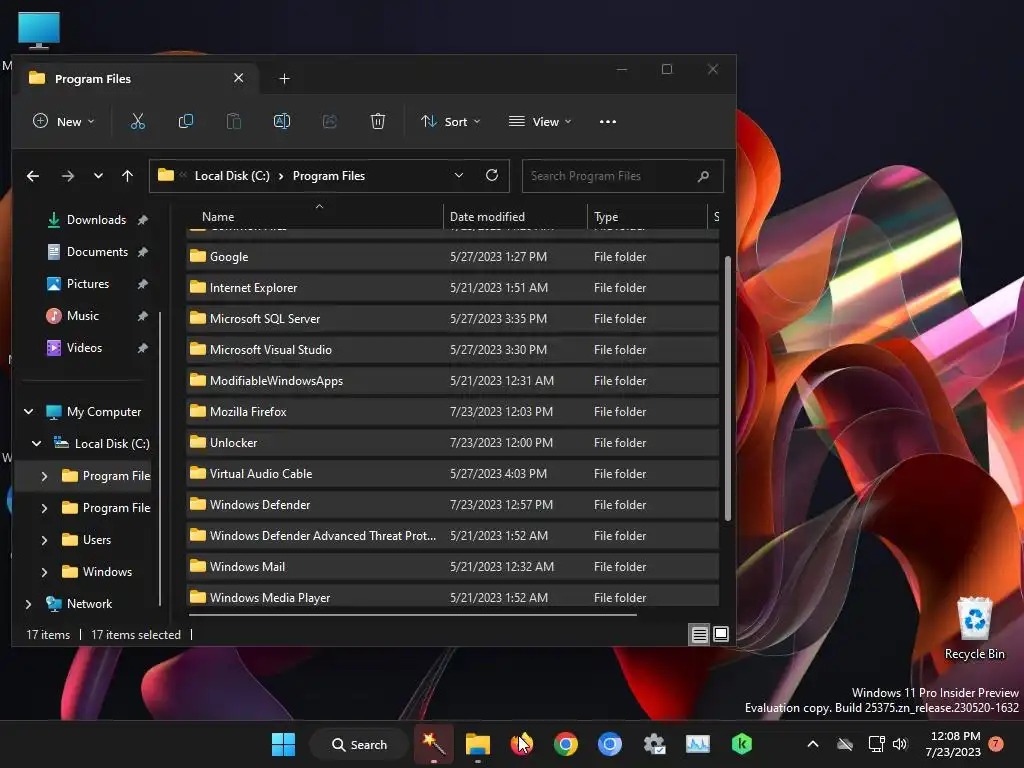
Task: Click the volume speaker tray icon
Action: (x=900, y=744)
